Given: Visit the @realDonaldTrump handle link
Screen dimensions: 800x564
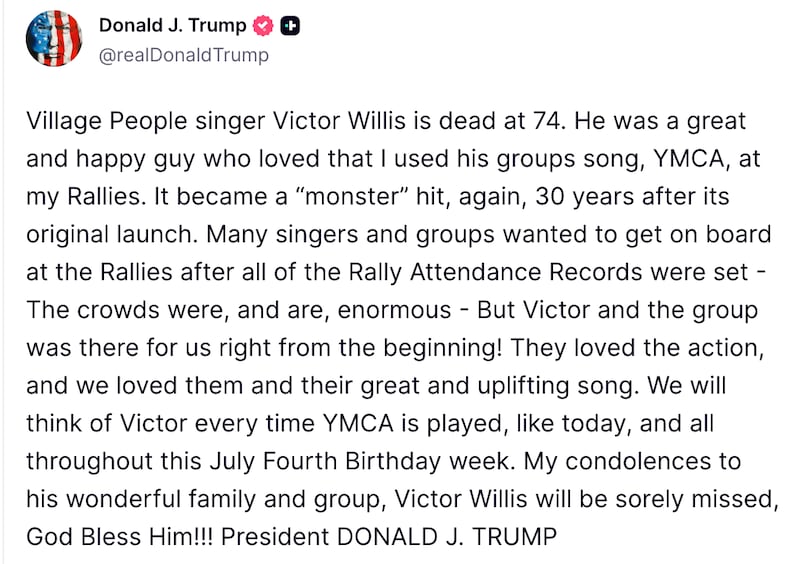Looking at the screenshot, I should pos(184,55).
